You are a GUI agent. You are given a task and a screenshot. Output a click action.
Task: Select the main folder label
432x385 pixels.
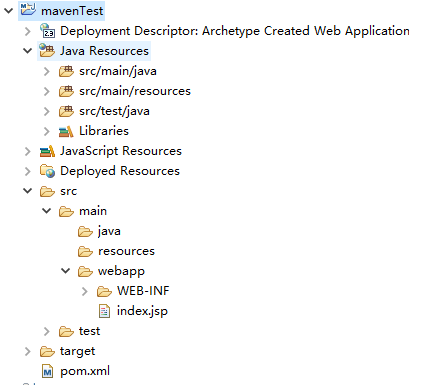93,211
